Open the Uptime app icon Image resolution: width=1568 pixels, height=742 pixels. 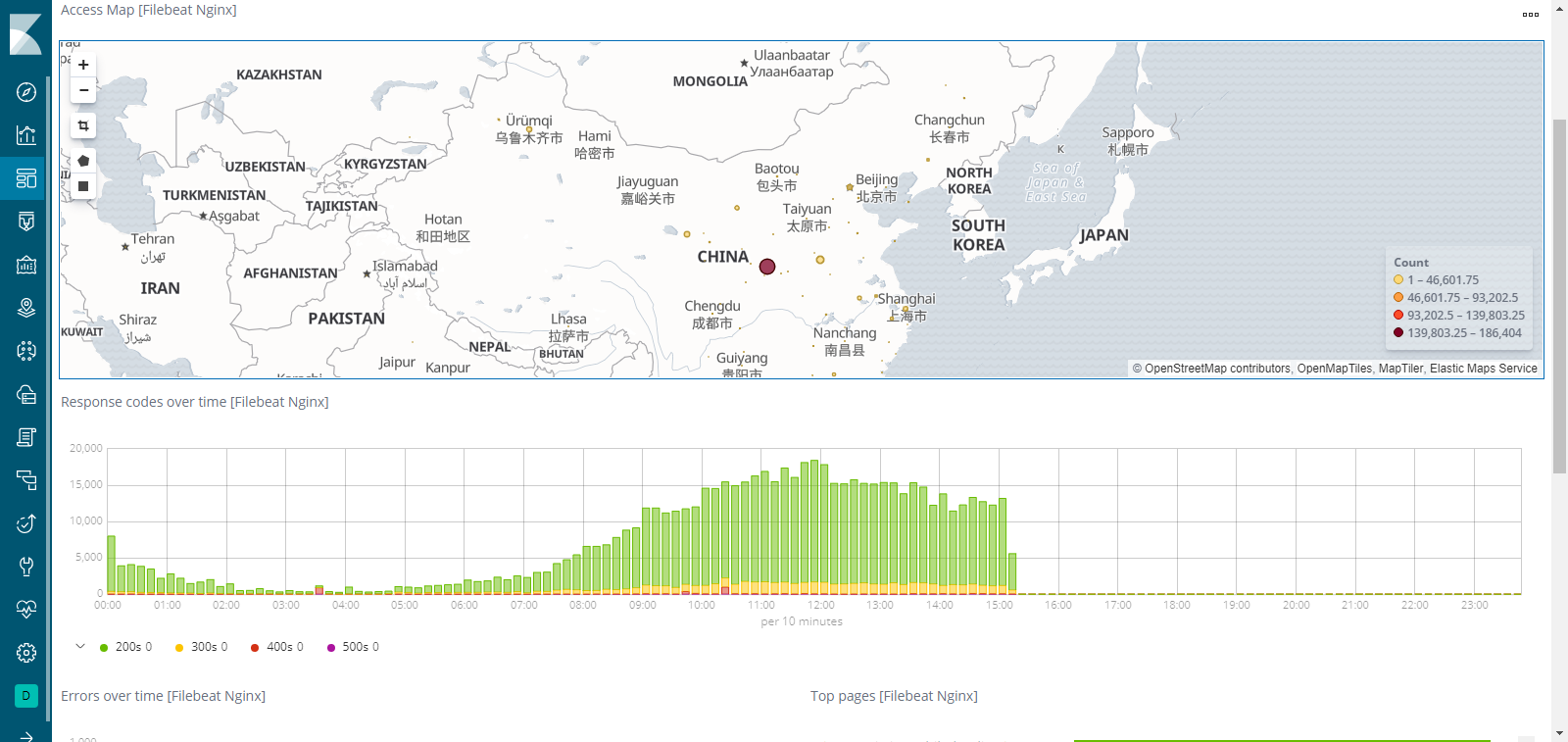(26, 523)
